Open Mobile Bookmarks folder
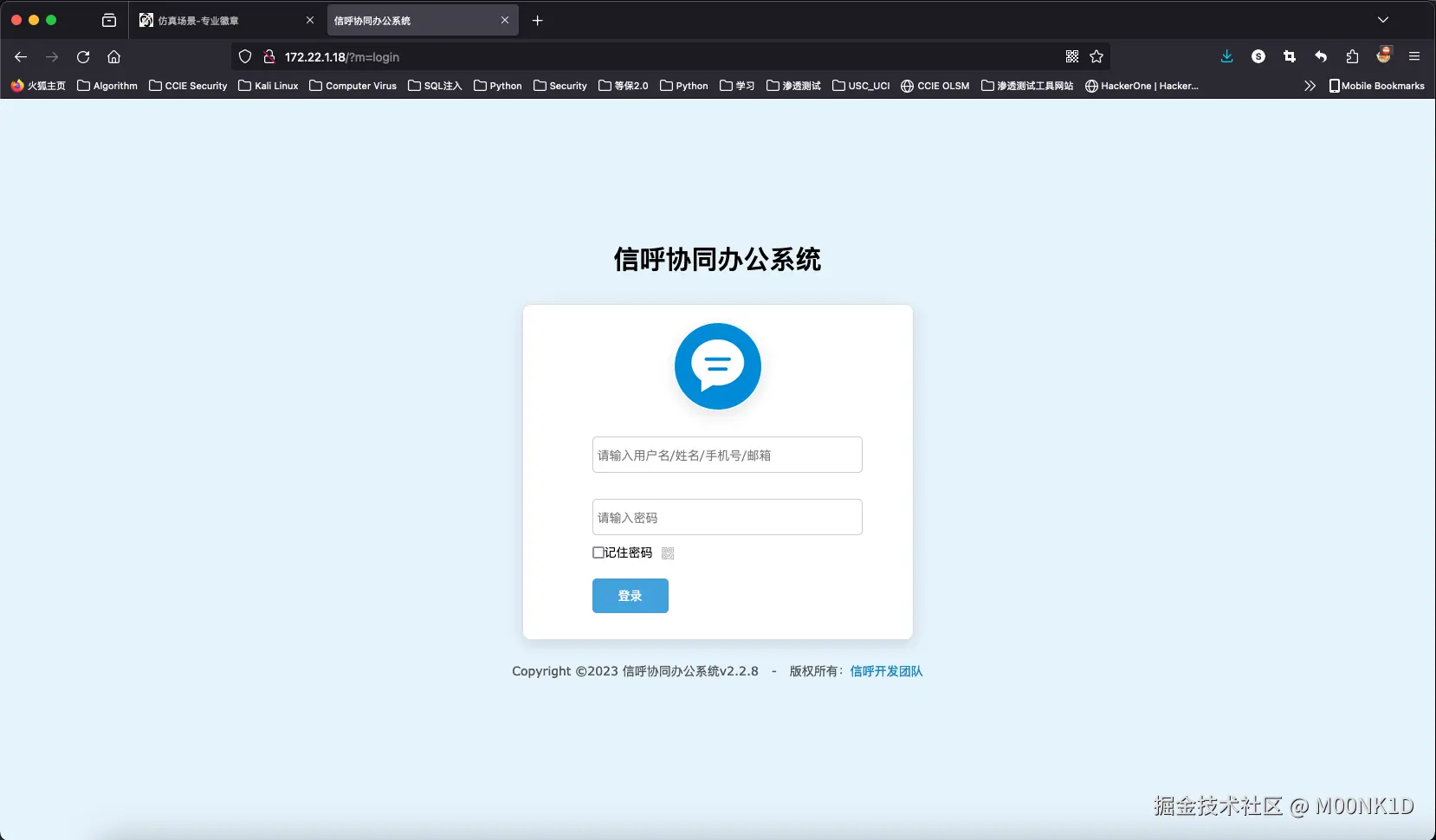The height and width of the screenshot is (840, 1436). pyautogui.click(x=1377, y=86)
